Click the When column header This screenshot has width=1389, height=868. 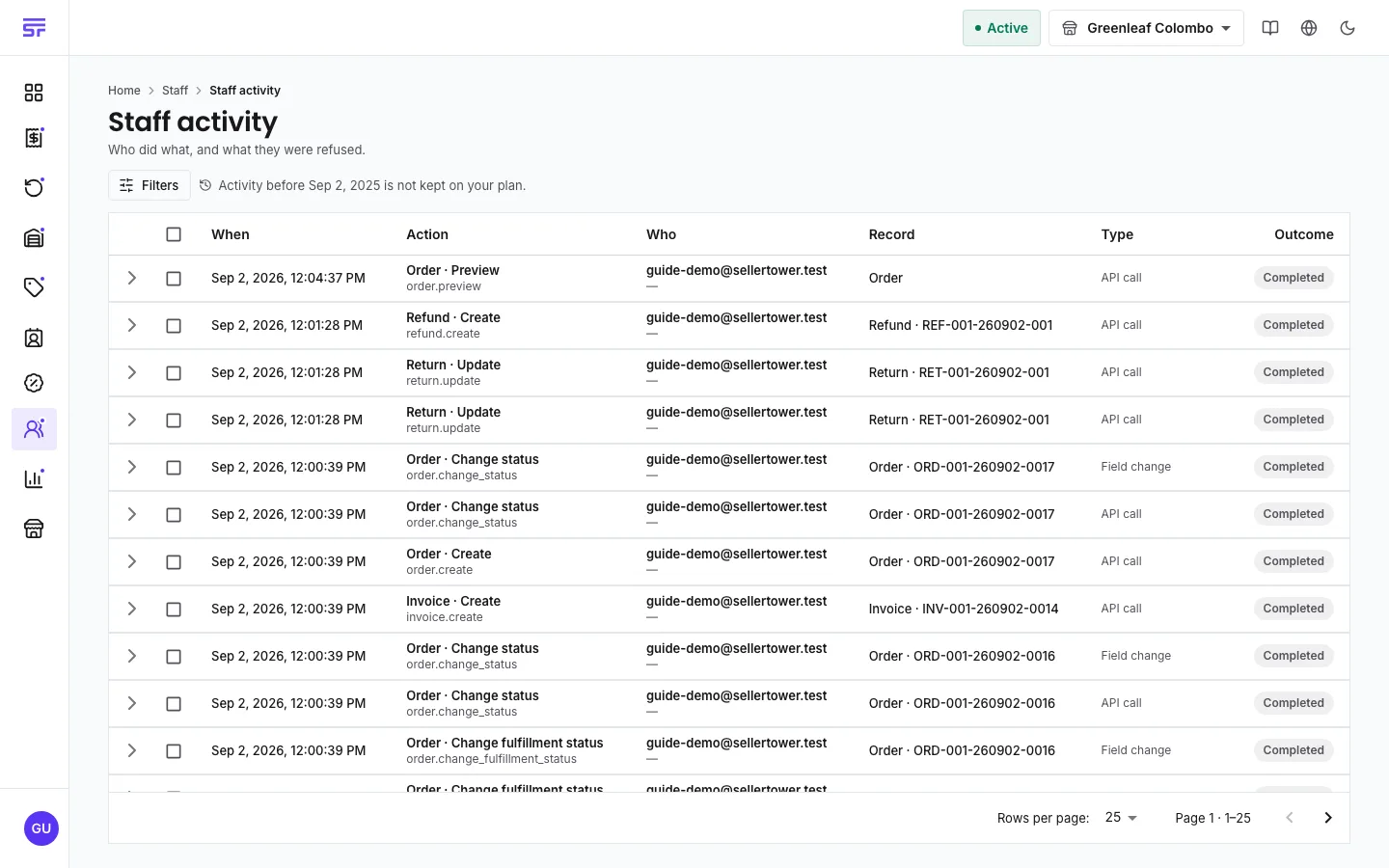click(231, 234)
